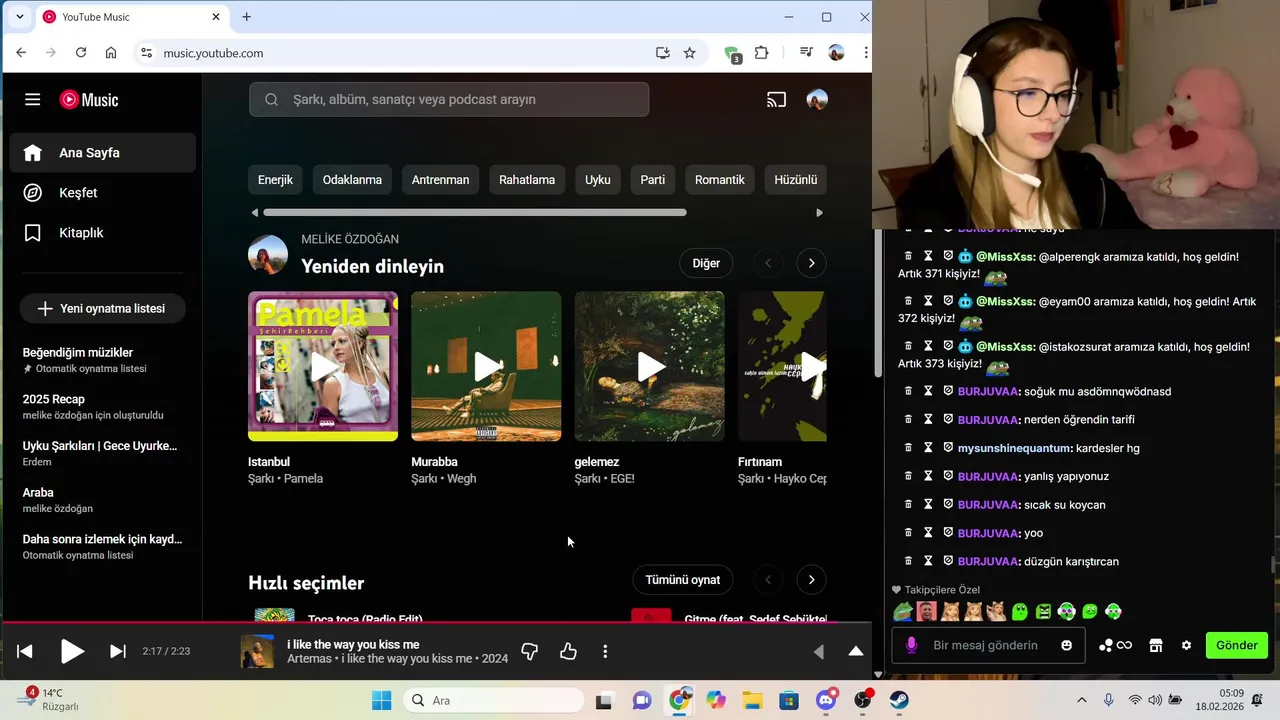Play the Istanbul song thumbnail
1280x720 pixels.
pyautogui.click(x=323, y=366)
